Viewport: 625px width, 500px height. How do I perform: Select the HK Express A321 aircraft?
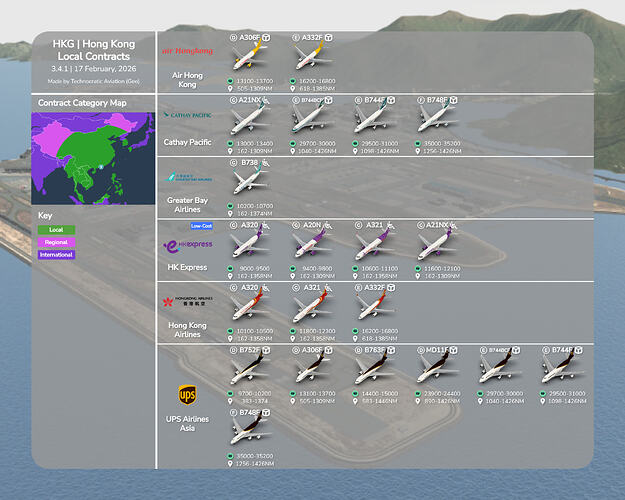coord(375,244)
